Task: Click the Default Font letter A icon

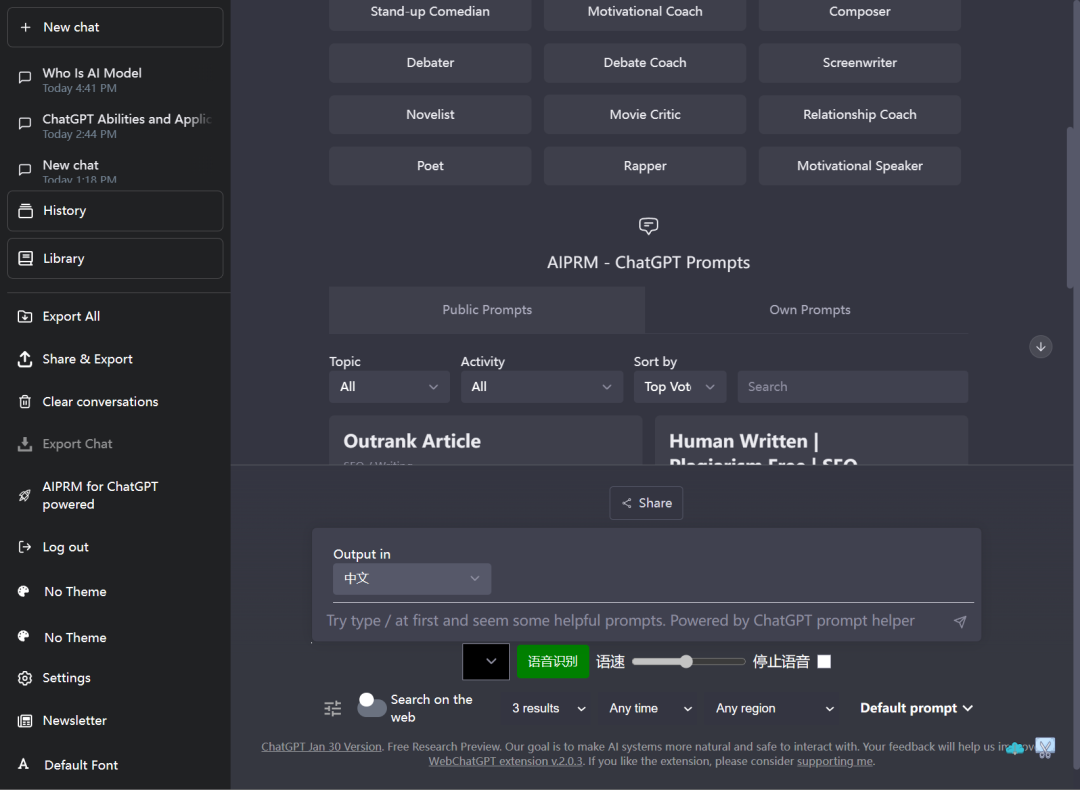Action: pos(23,764)
